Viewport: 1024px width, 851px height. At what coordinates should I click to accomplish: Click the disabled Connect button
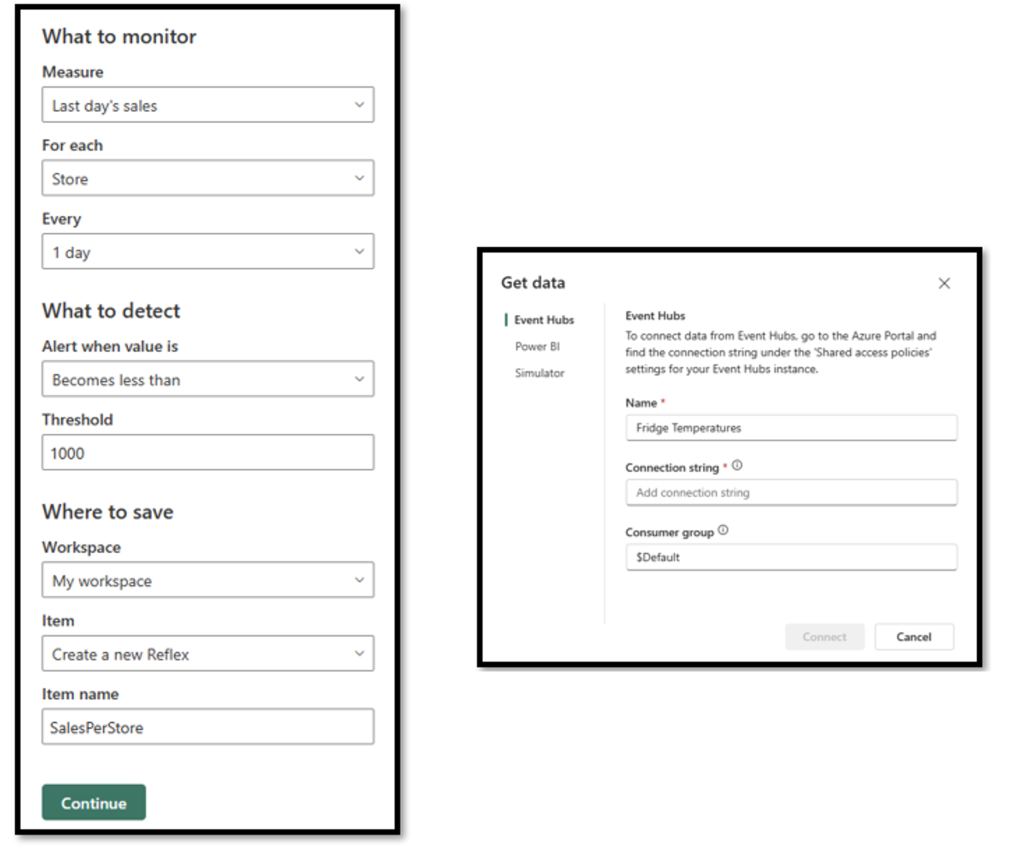click(824, 637)
